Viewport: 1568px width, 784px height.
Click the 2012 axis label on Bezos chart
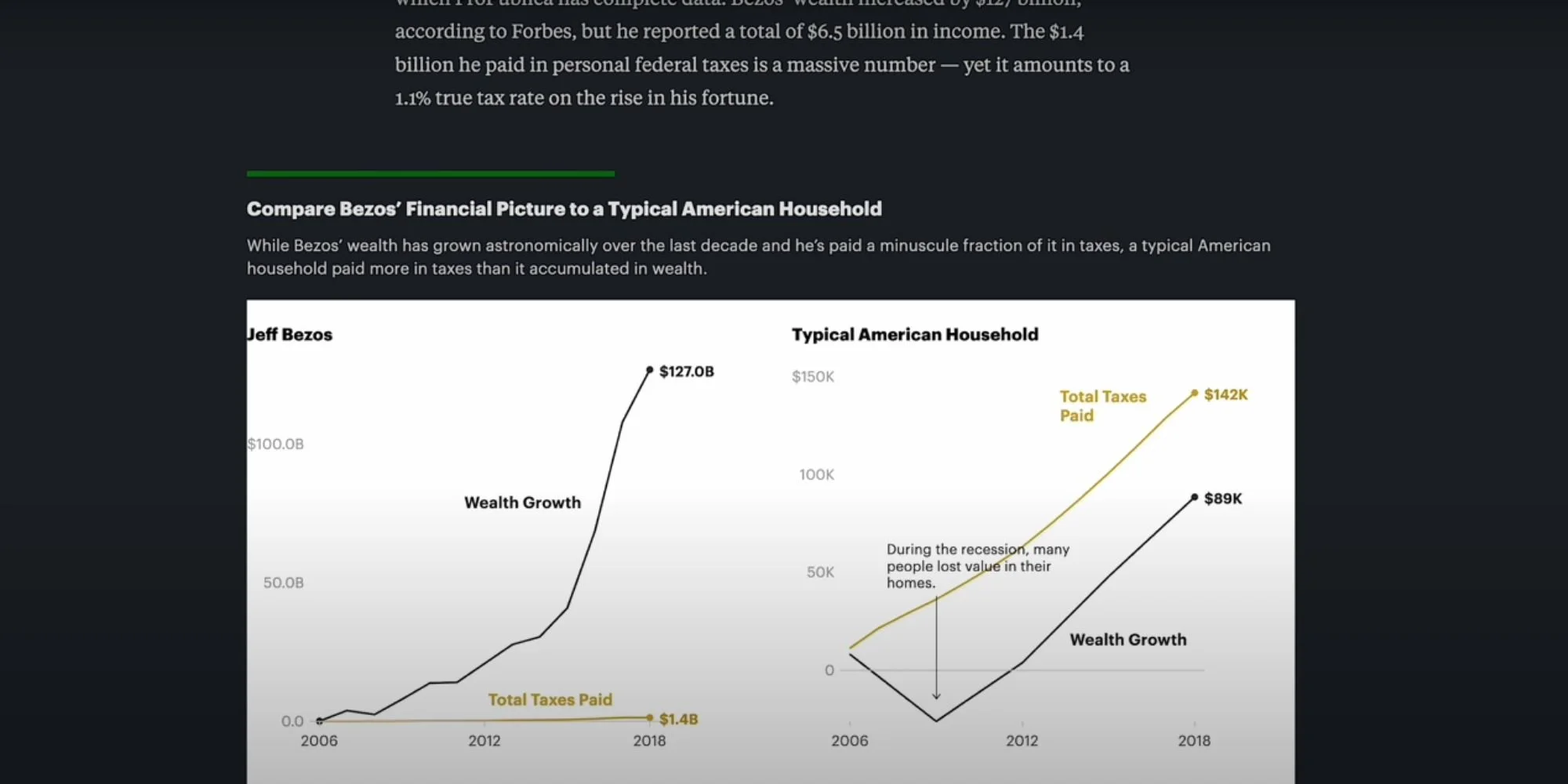pyautogui.click(x=485, y=741)
